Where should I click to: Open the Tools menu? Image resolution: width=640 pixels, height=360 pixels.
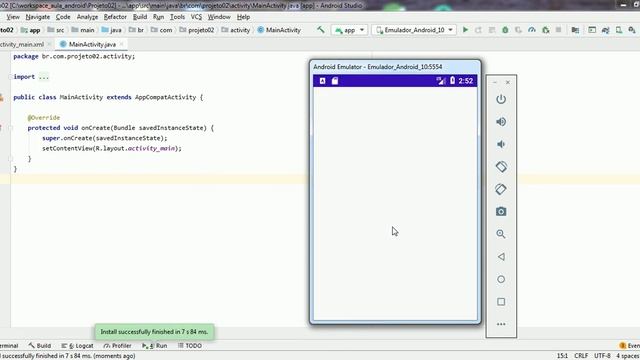pyautogui.click(x=177, y=17)
